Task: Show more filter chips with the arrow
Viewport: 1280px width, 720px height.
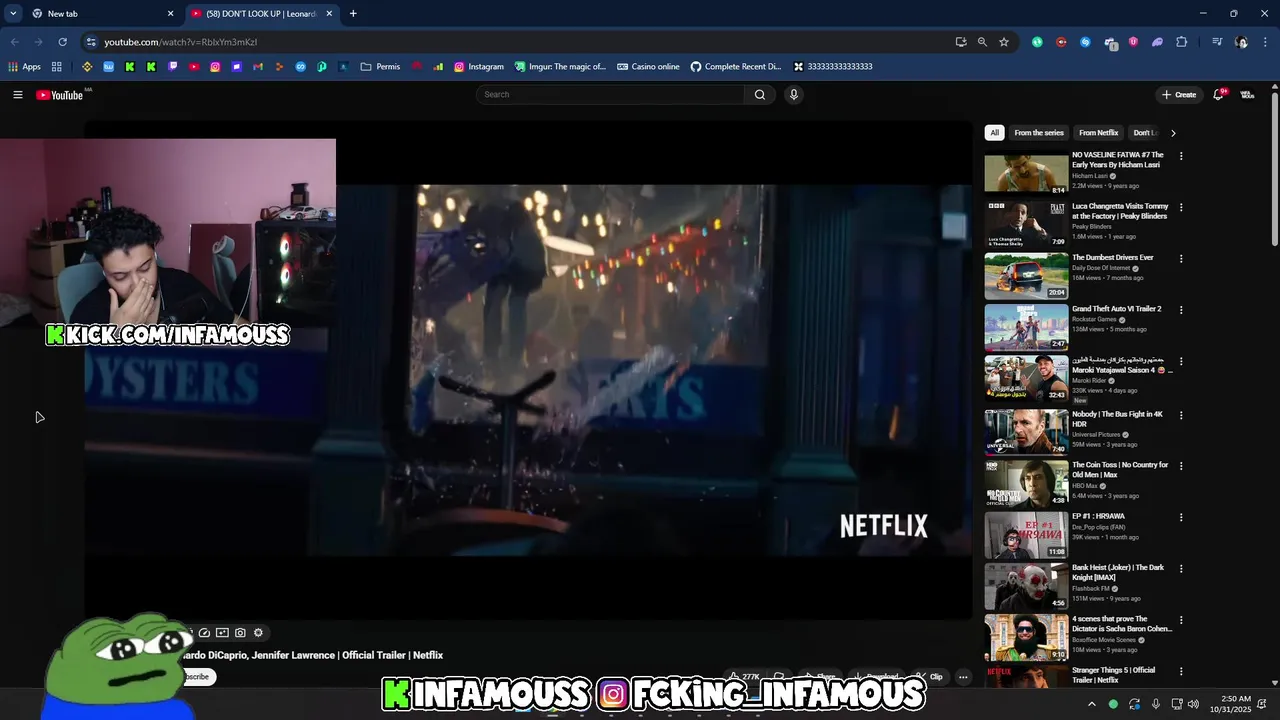Action: 1173,133
